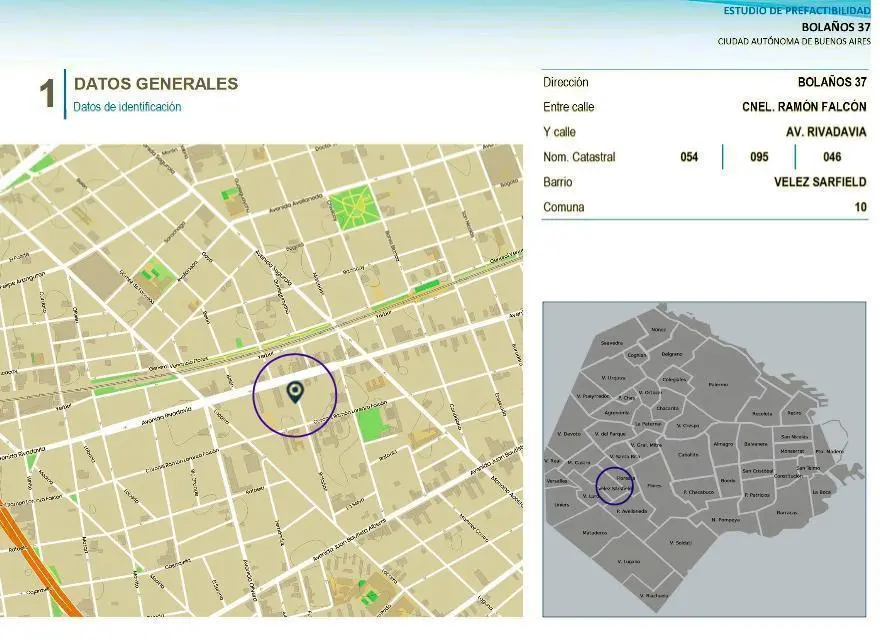Click 'Caballito' on the neighborhoods map
The image size is (880, 640).
pyautogui.click(x=689, y=455)
